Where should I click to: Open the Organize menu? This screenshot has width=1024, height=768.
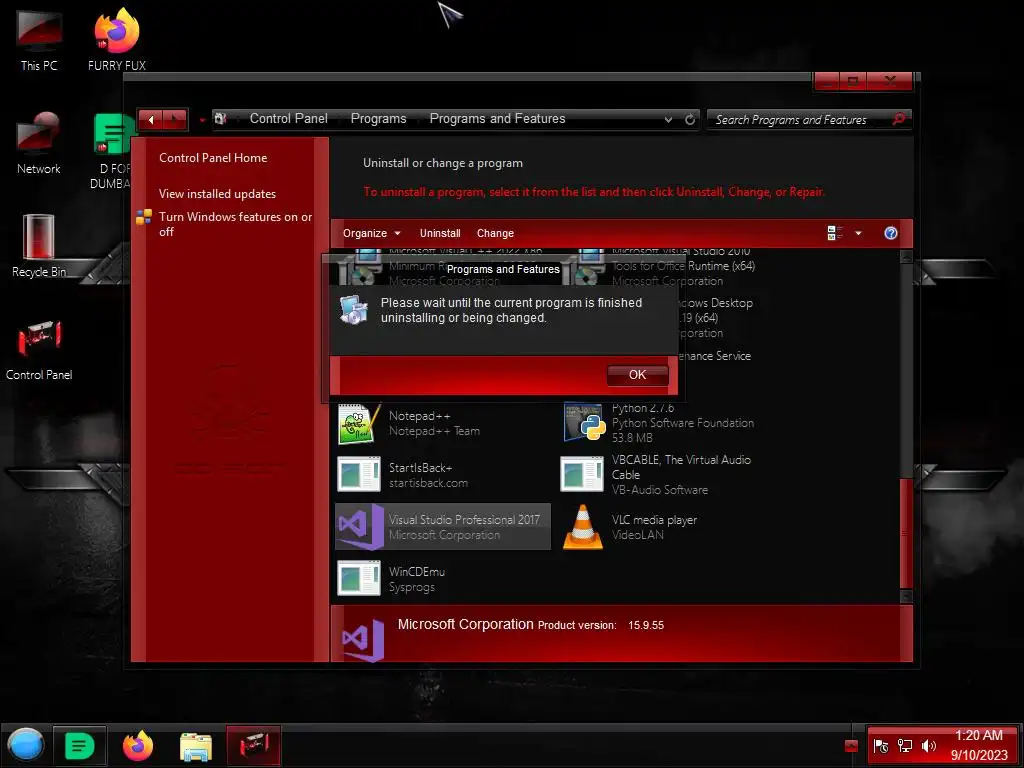(x=372, y=233)
